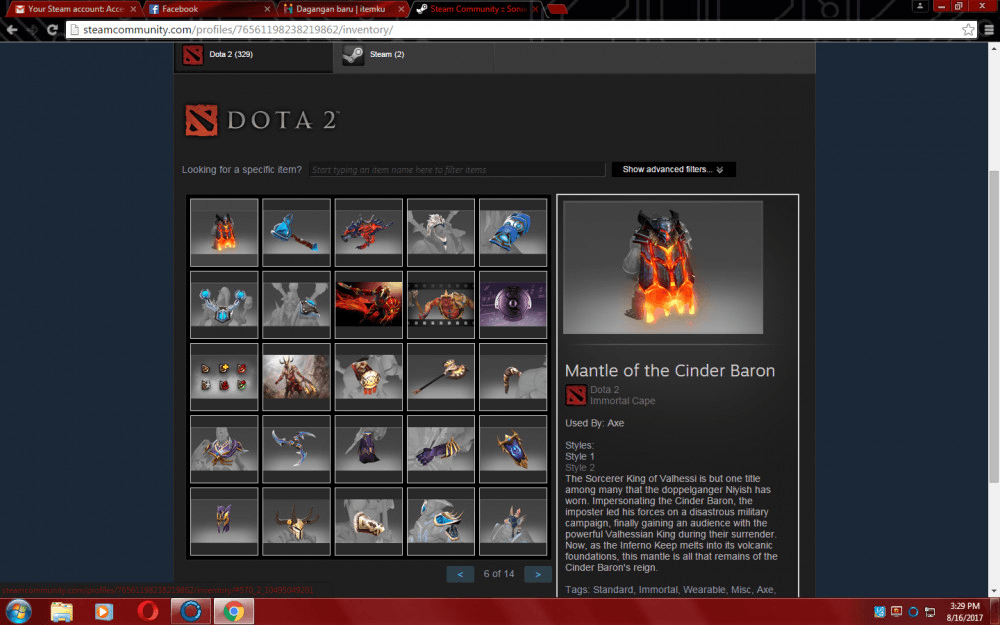Switch to Dota 2 (329) inventory tab
The image size is (1000, 625).
point(253,55)
